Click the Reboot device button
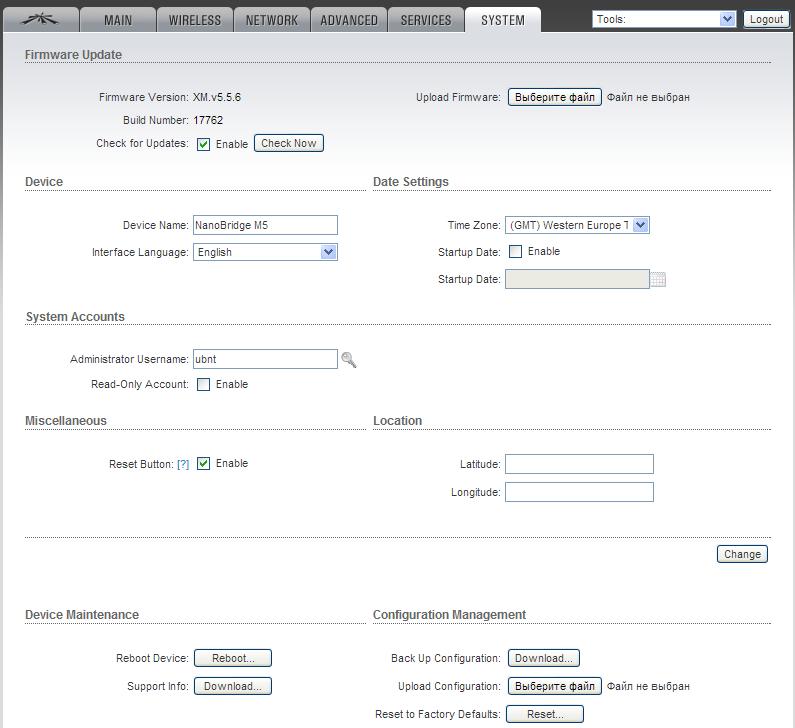Viewport: 795px width, 728px height. [233, 658]
